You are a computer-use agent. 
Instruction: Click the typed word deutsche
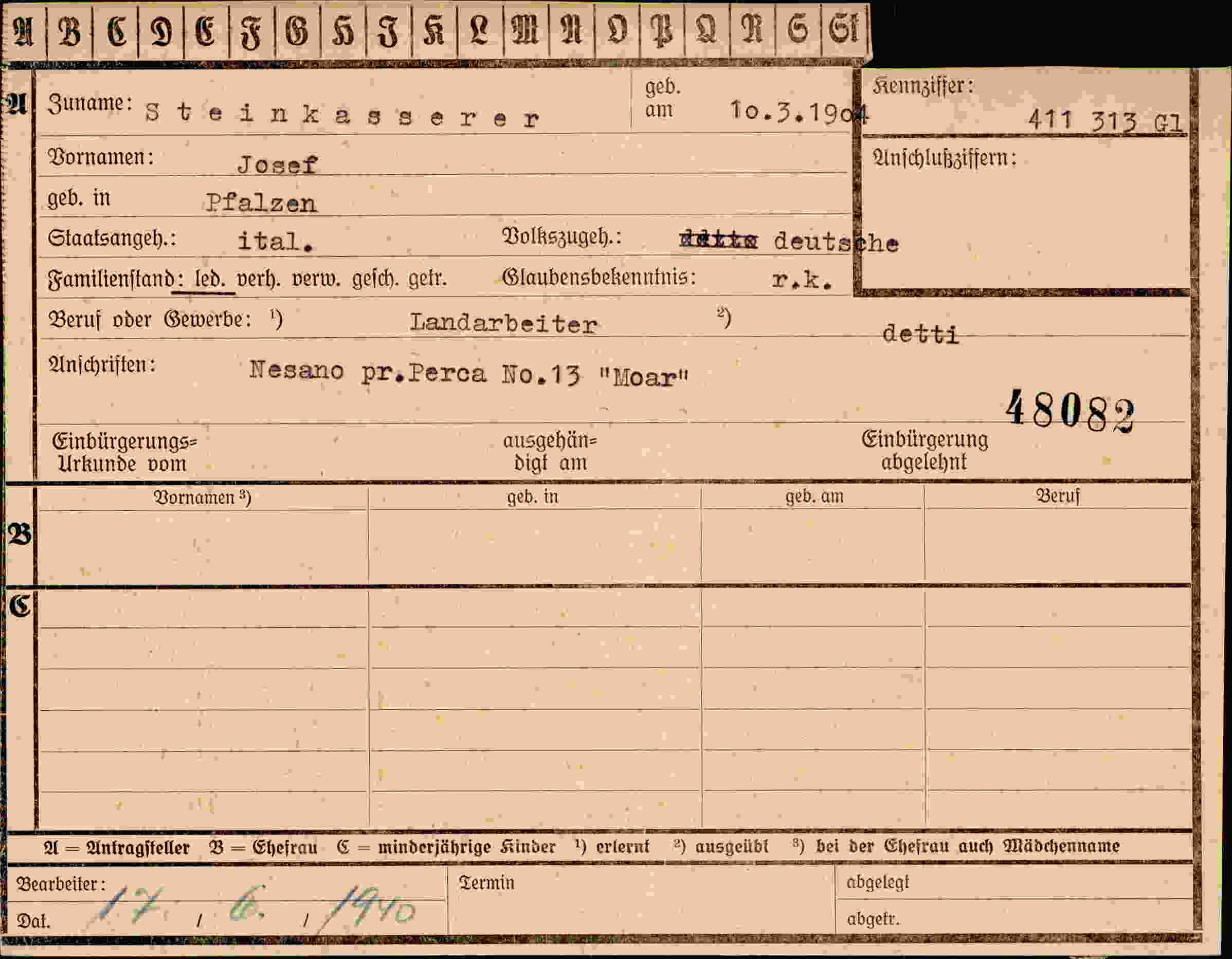click(x=836, y=243)
